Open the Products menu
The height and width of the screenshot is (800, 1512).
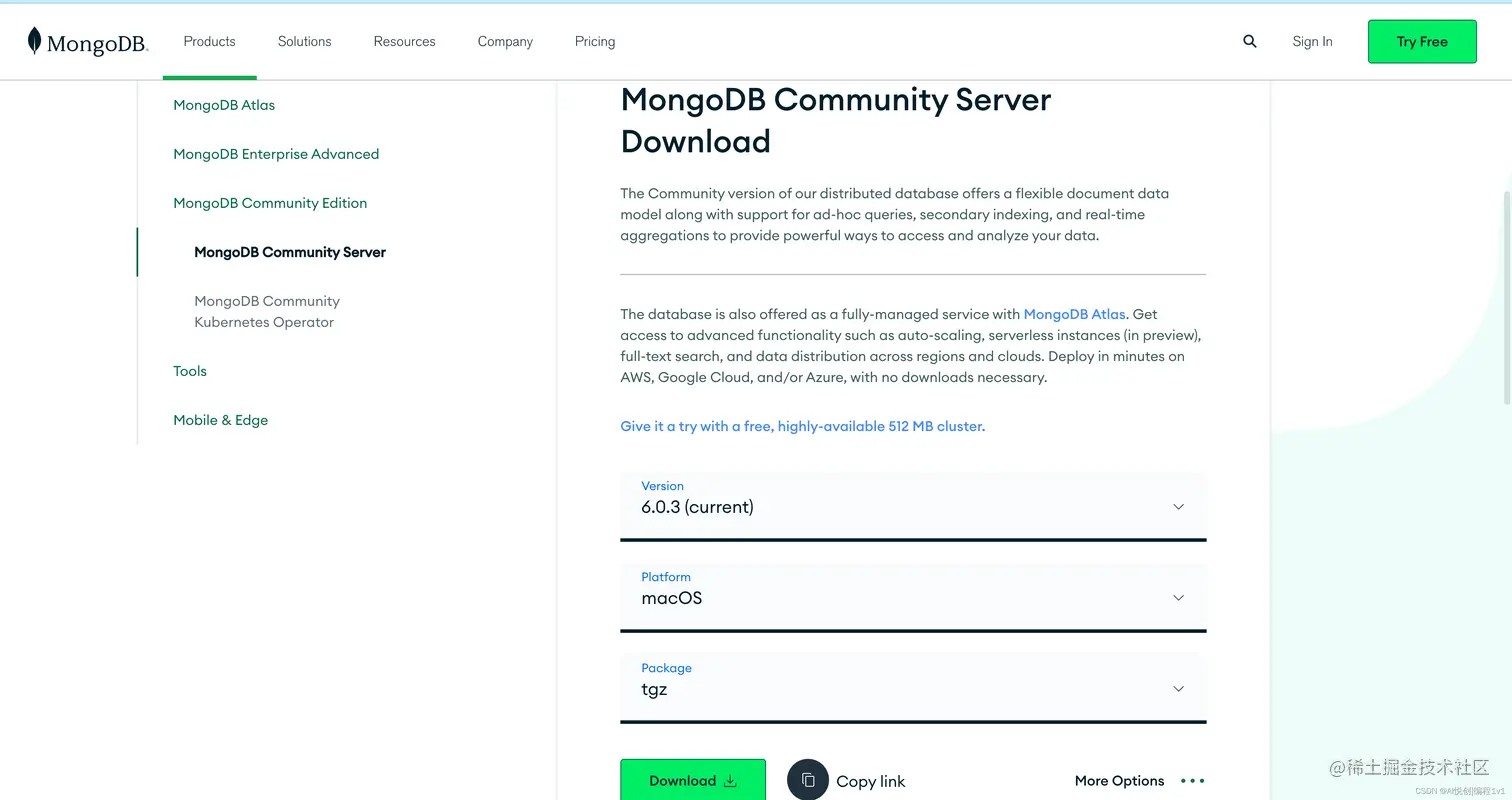(x=209, y=41)
